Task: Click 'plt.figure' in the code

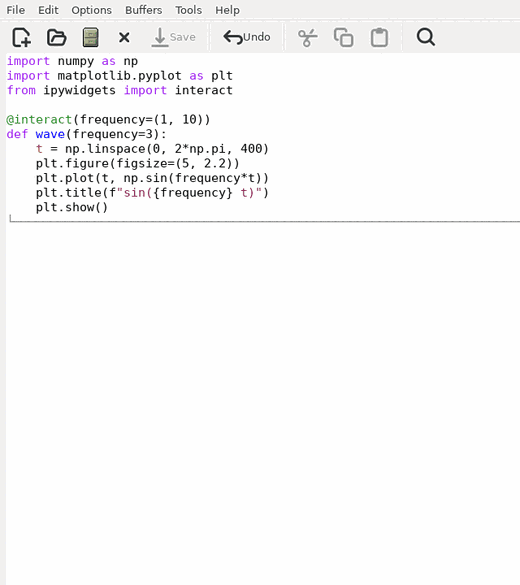Action: point(72,163)
